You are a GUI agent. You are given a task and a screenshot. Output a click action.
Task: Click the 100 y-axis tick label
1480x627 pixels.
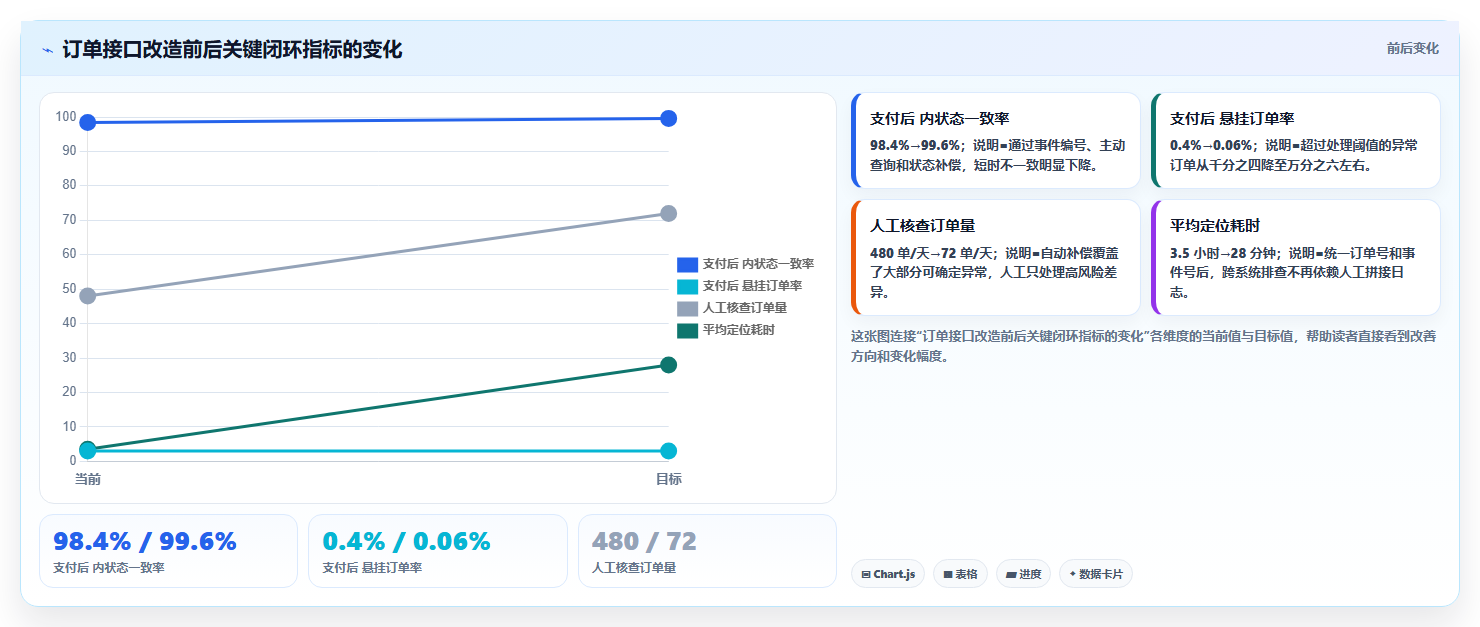(x=66, y=116)
